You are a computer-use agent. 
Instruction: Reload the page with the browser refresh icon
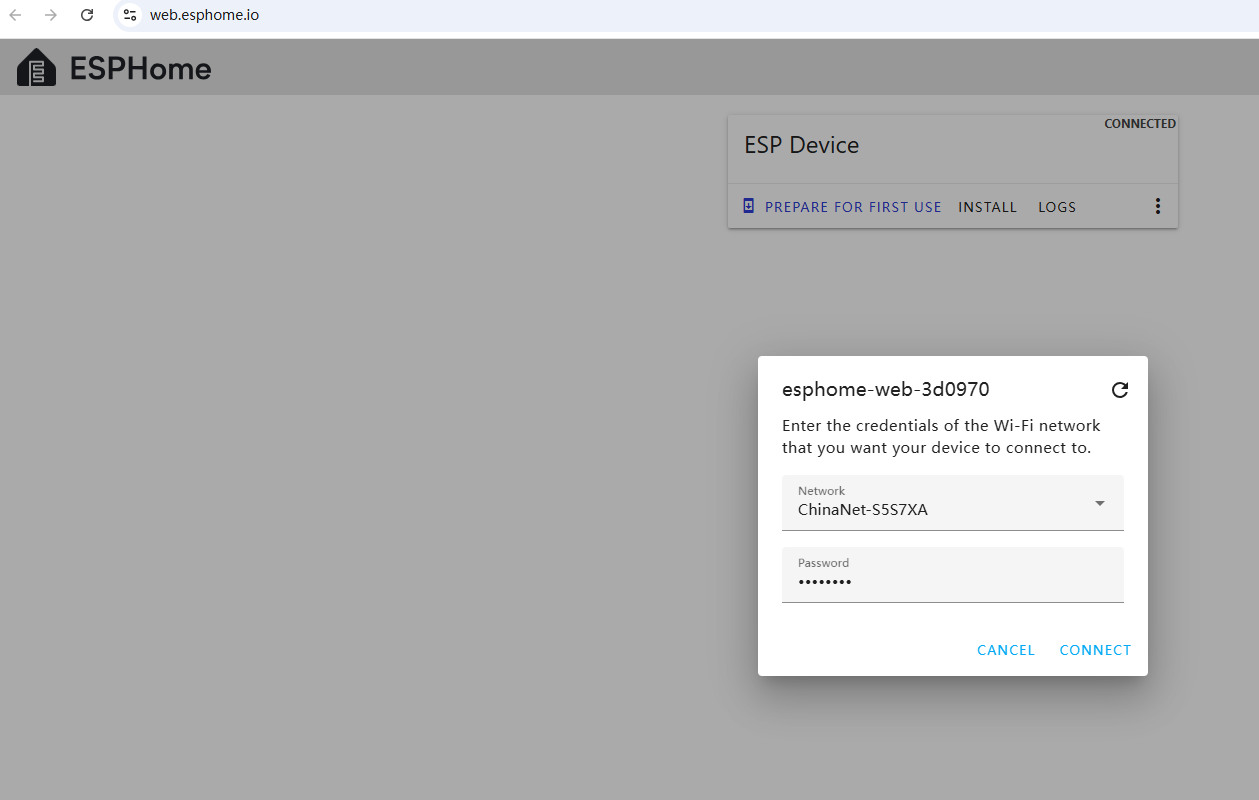(x=86, y=15)
